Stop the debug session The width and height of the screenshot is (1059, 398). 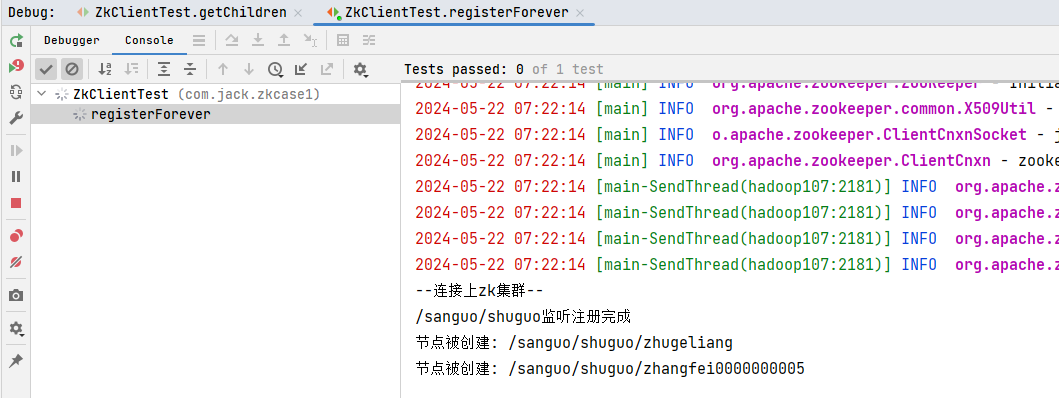click(x=16, y=203)
